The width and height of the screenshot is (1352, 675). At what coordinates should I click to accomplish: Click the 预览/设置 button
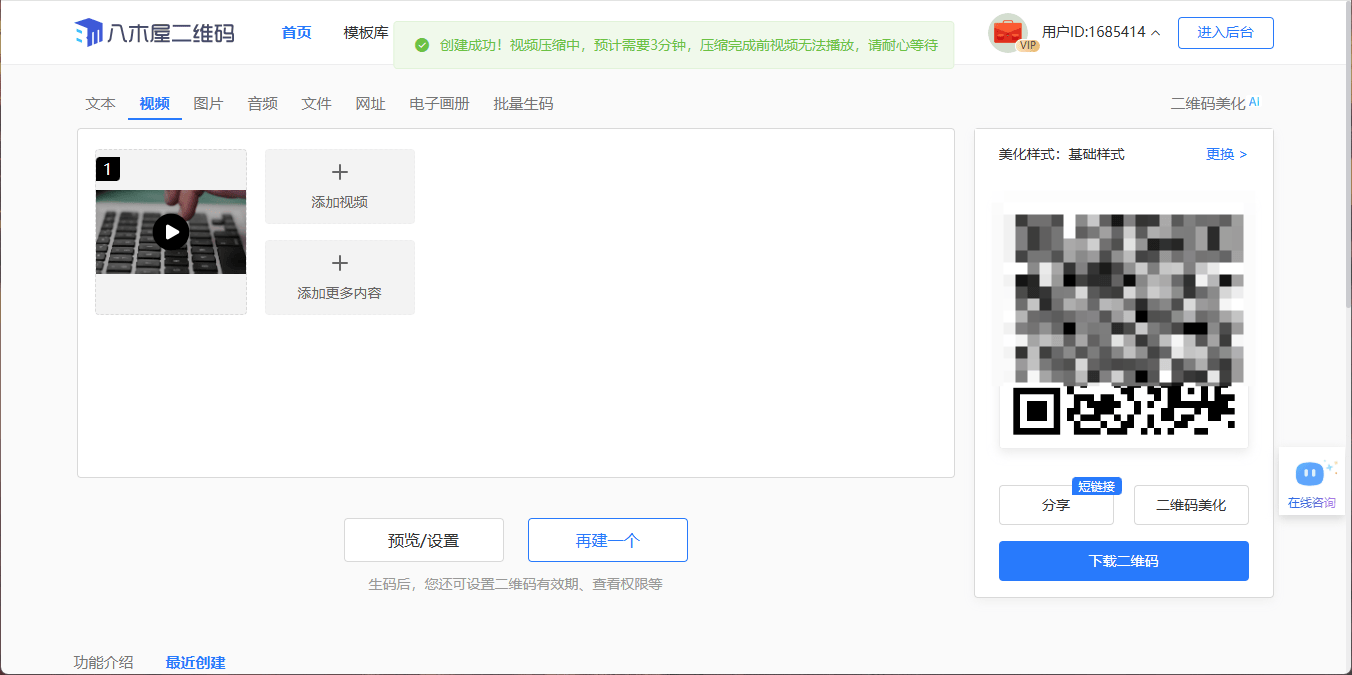(x=423, y=540)
